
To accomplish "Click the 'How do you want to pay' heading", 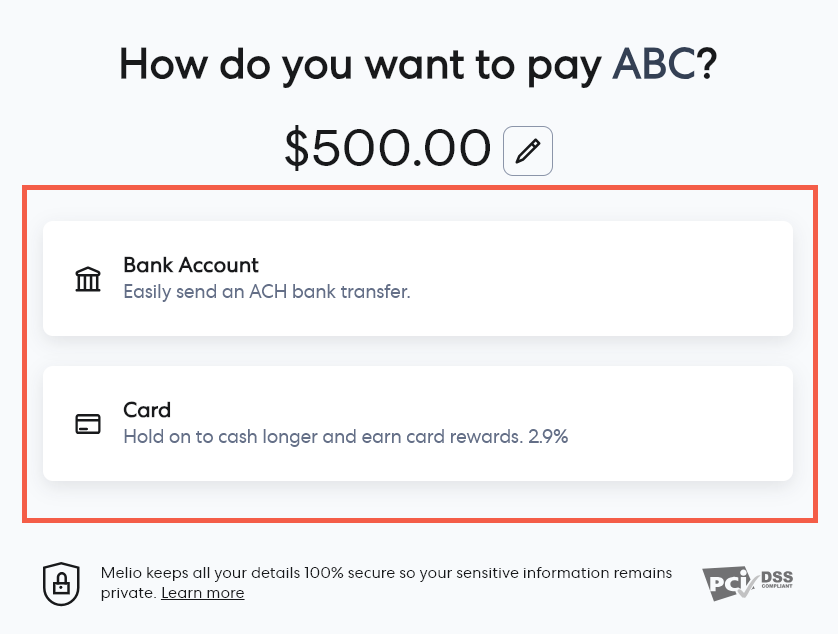I will 360,65.
